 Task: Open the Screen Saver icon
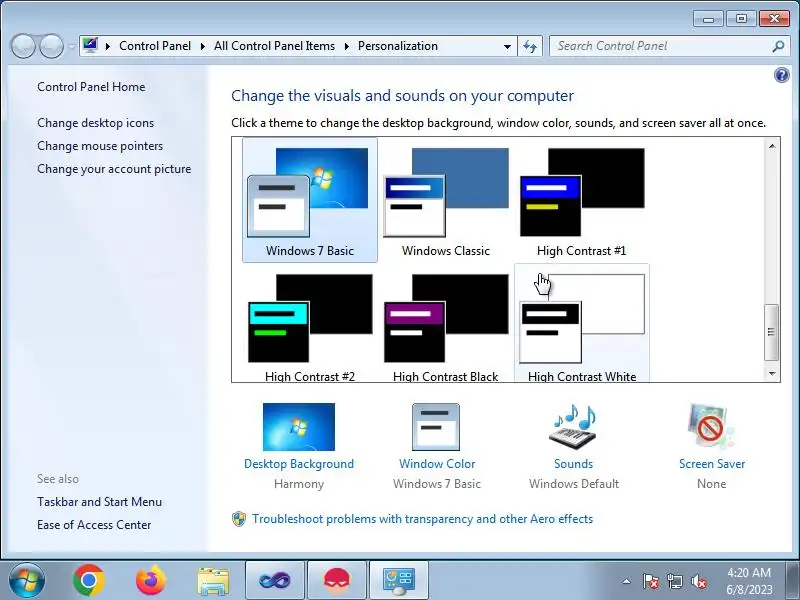(711, 427)
